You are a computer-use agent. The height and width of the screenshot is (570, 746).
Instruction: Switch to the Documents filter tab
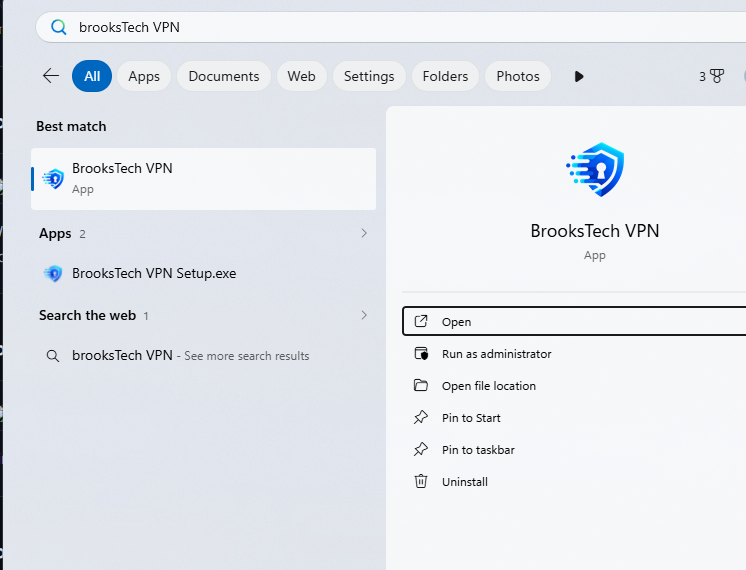224,76
